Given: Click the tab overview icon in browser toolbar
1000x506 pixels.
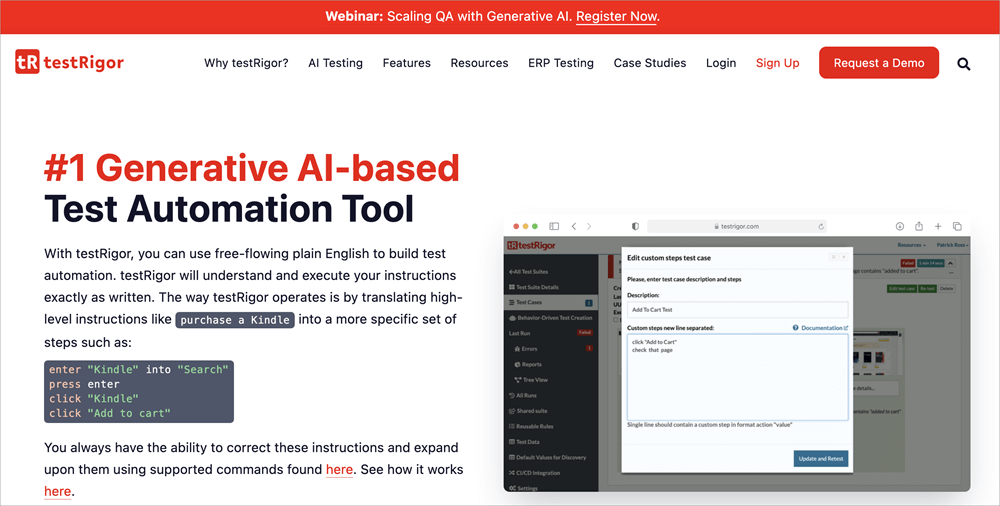Looking at the screenshot, I should [x=957, y=226].
